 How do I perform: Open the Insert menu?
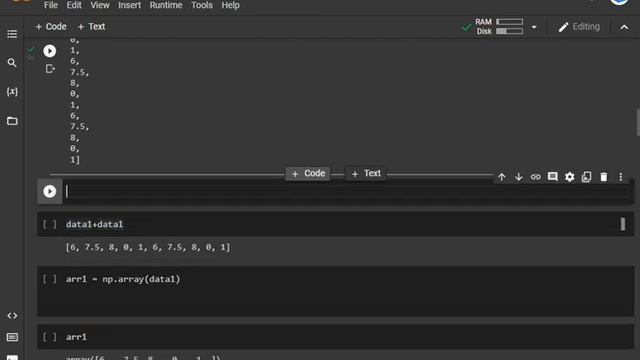129,5
